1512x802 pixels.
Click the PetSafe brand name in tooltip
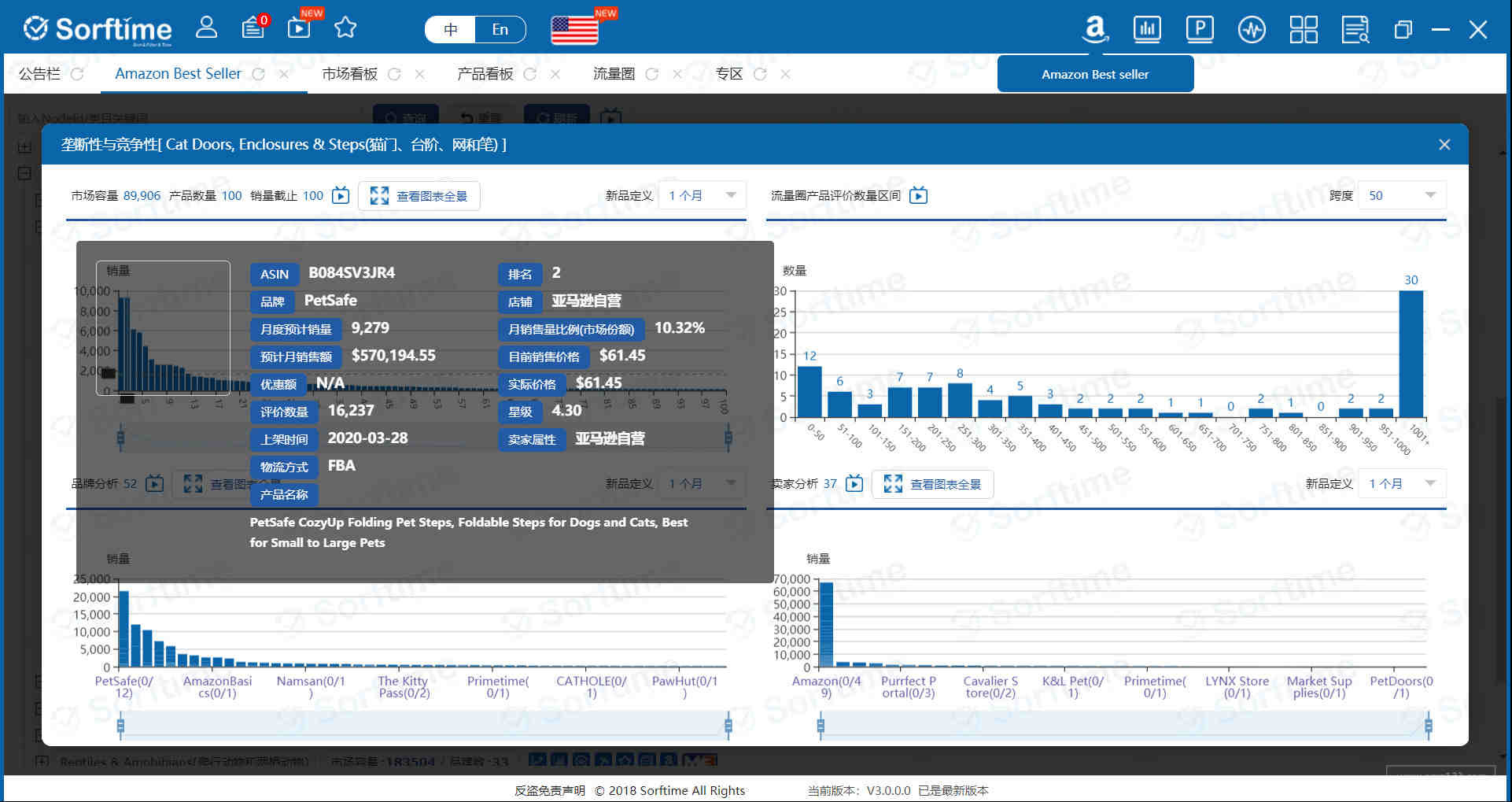tap(330, 300)
